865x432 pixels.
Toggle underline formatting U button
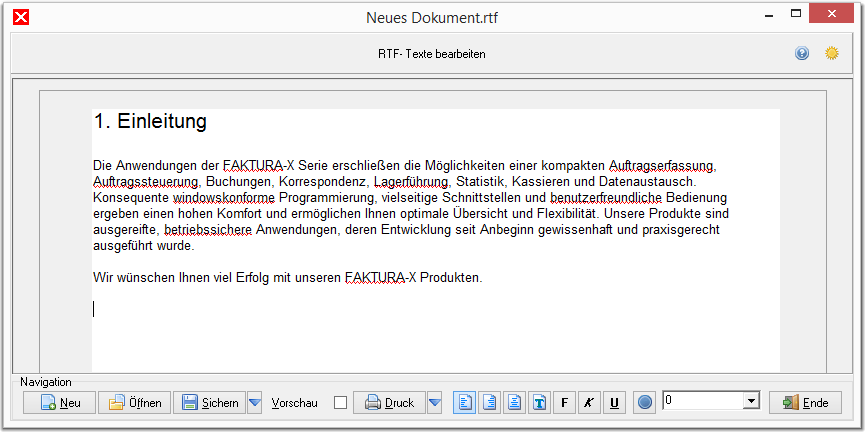pyautogui.click(x=614, y=403)
